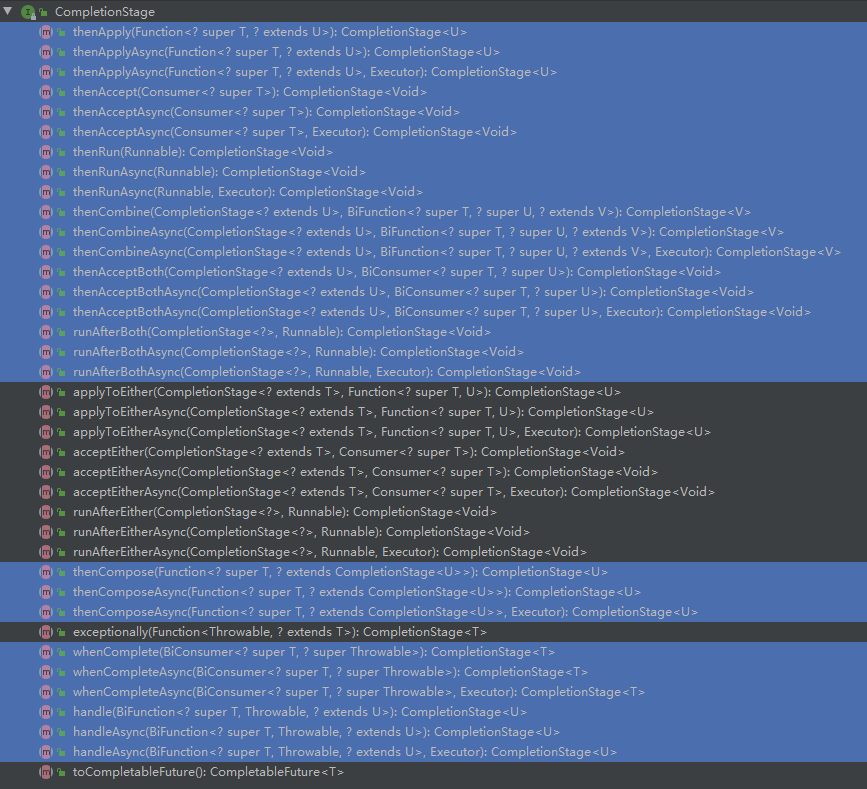Select runAfterEitherAsync with Executor

330,552
